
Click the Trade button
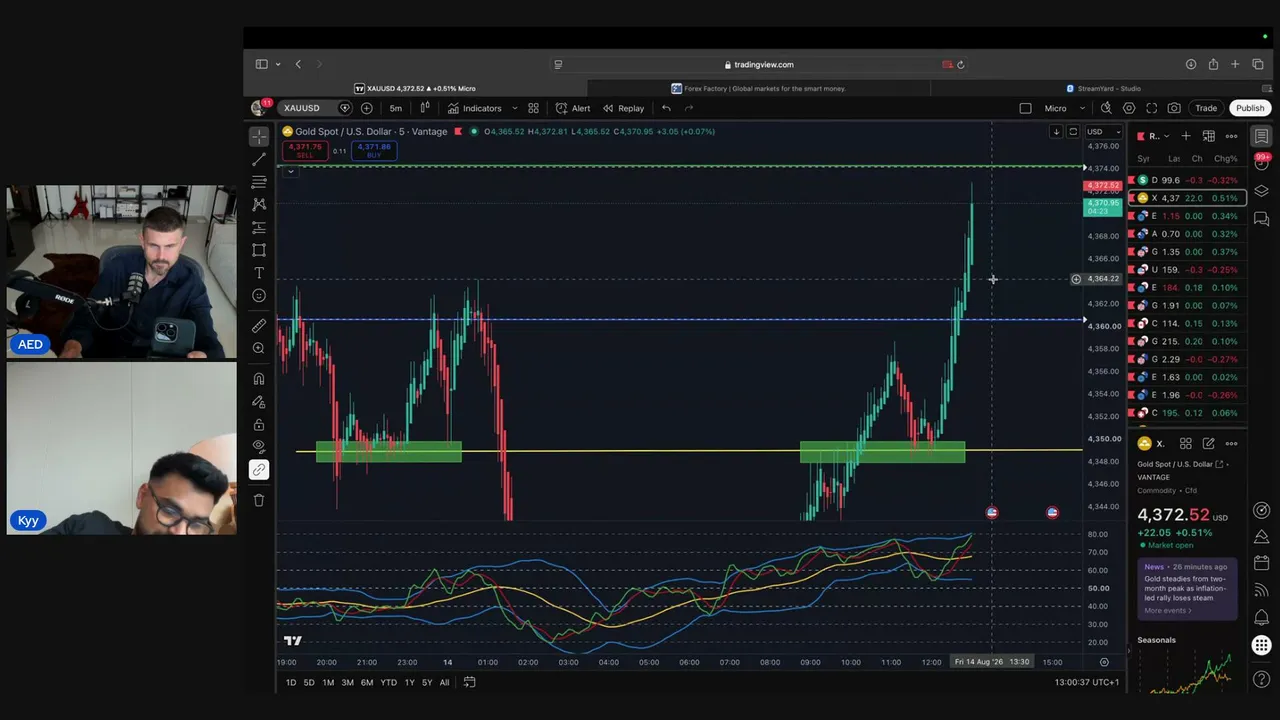1206,108
